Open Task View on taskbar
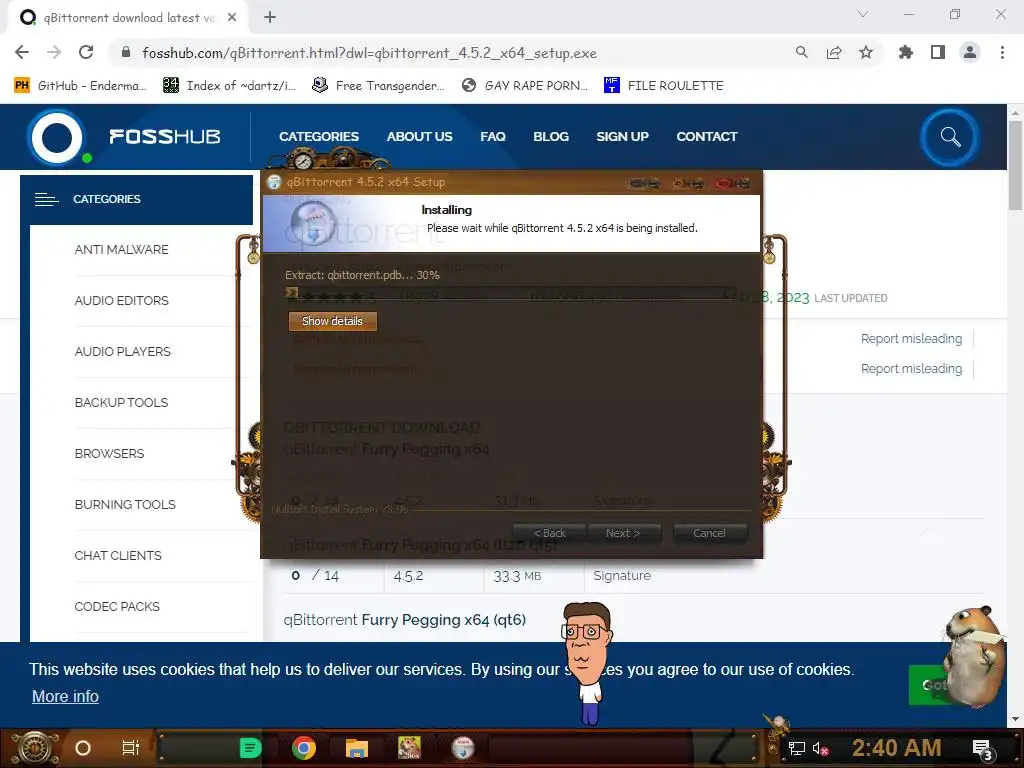 click(x=131, y=748)
